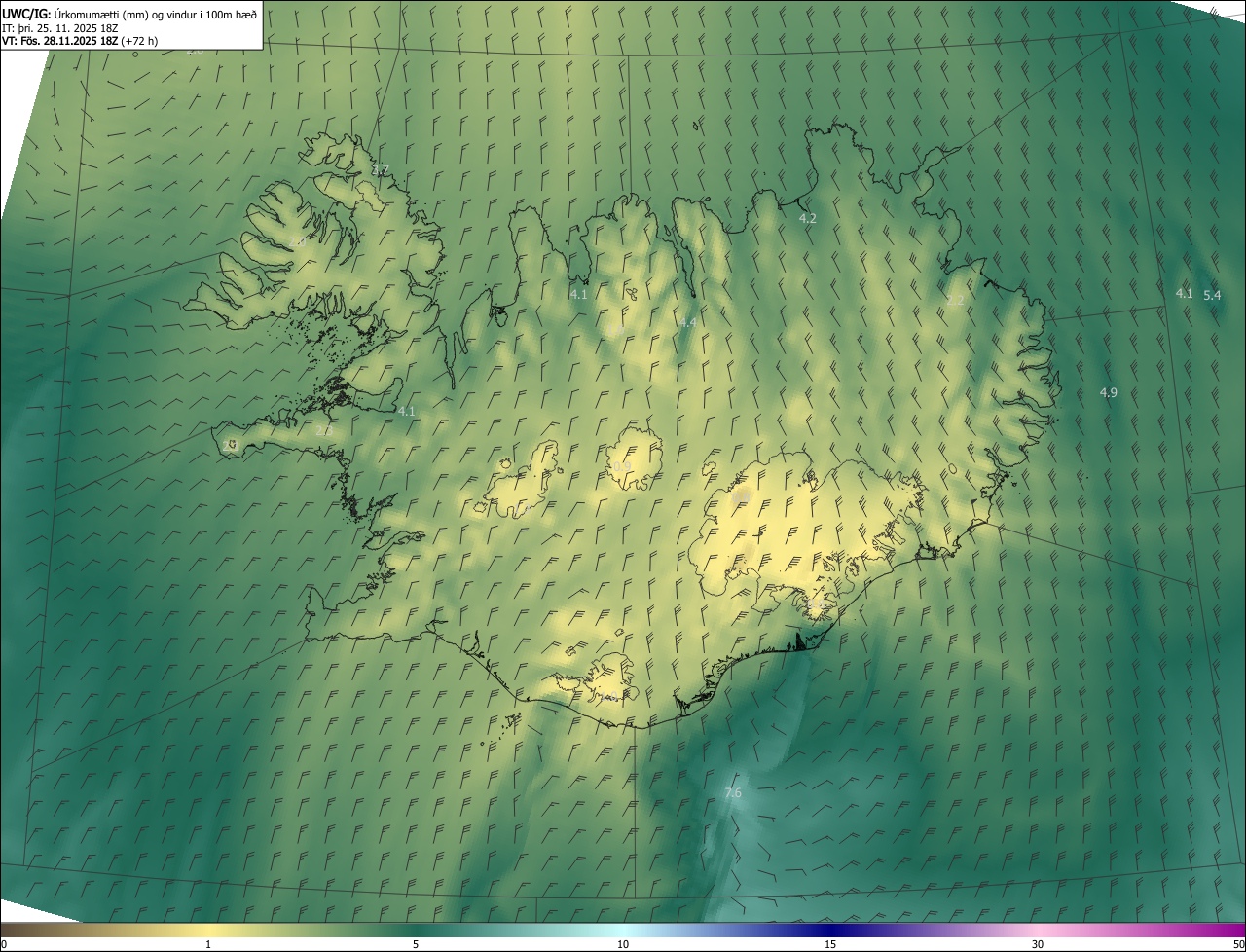Click the "15" tick on the color scale
The width and height of the screenshot is (1246, 952).
(x=830, y=944)
